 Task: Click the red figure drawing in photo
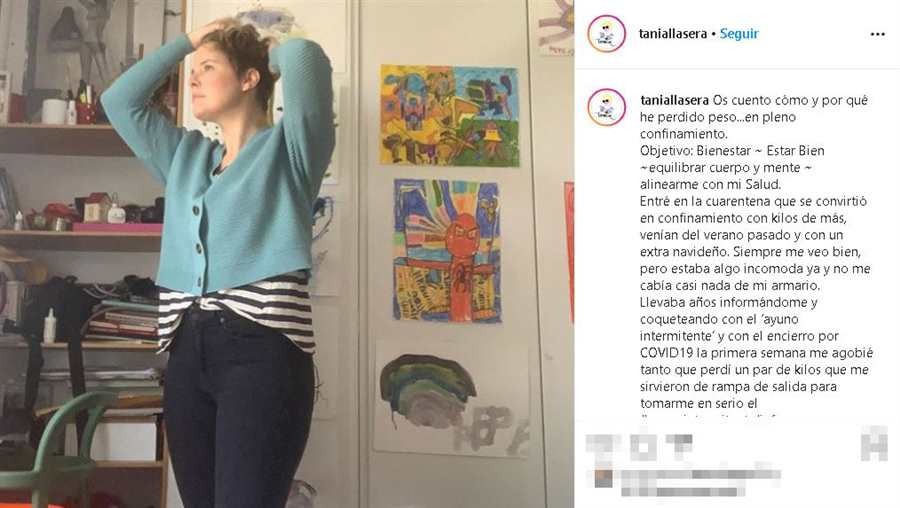[447, 251]
